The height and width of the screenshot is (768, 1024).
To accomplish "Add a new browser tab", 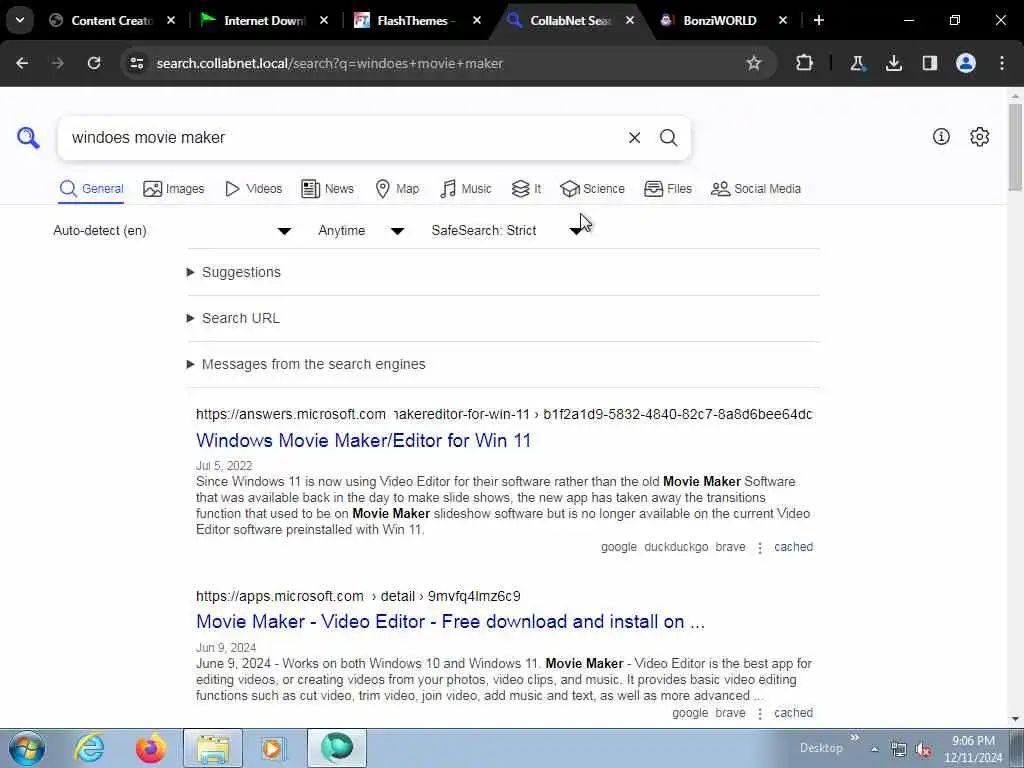I will [818, 20].
